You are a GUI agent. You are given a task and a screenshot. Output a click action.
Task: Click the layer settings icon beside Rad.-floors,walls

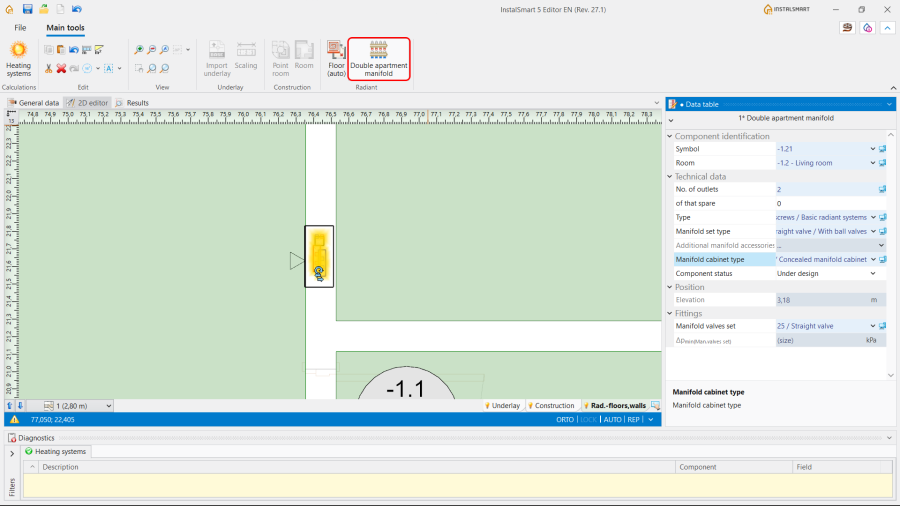click(x=655, y=406)
